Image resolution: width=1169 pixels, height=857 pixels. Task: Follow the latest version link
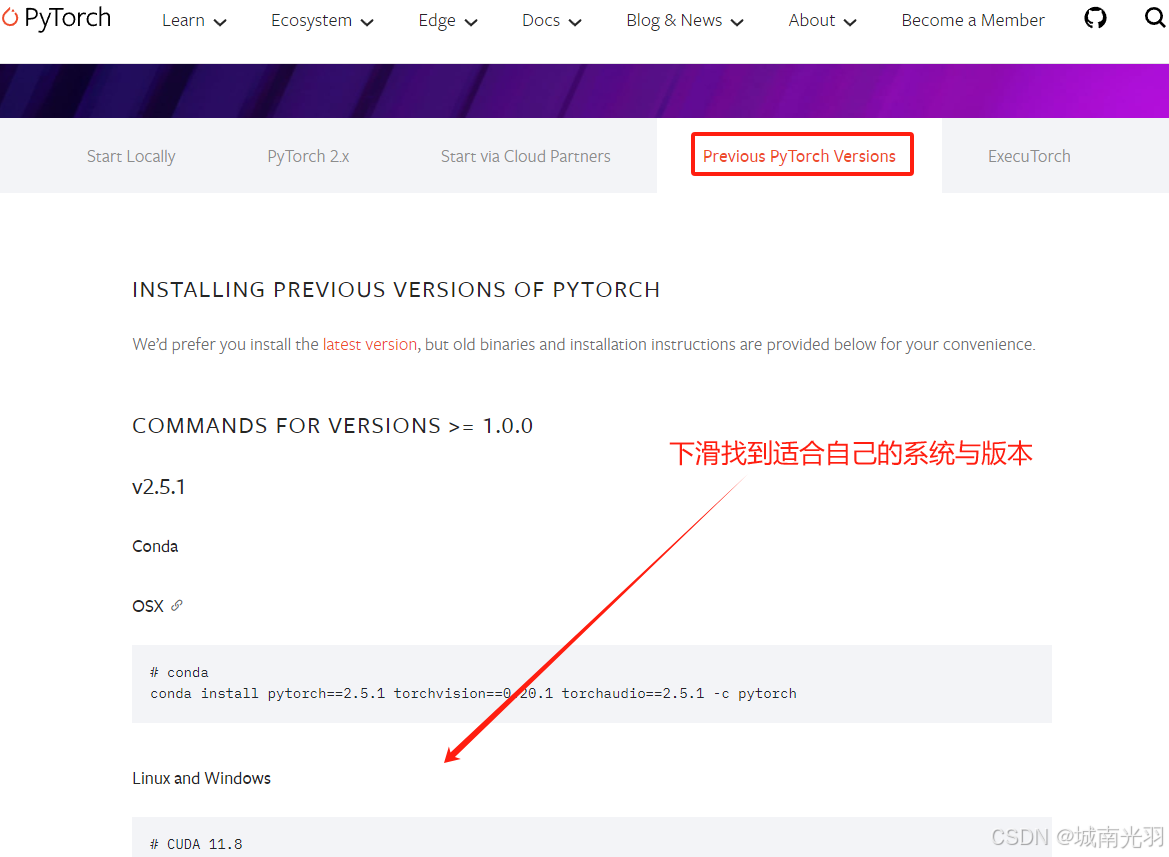coord(370,344)
